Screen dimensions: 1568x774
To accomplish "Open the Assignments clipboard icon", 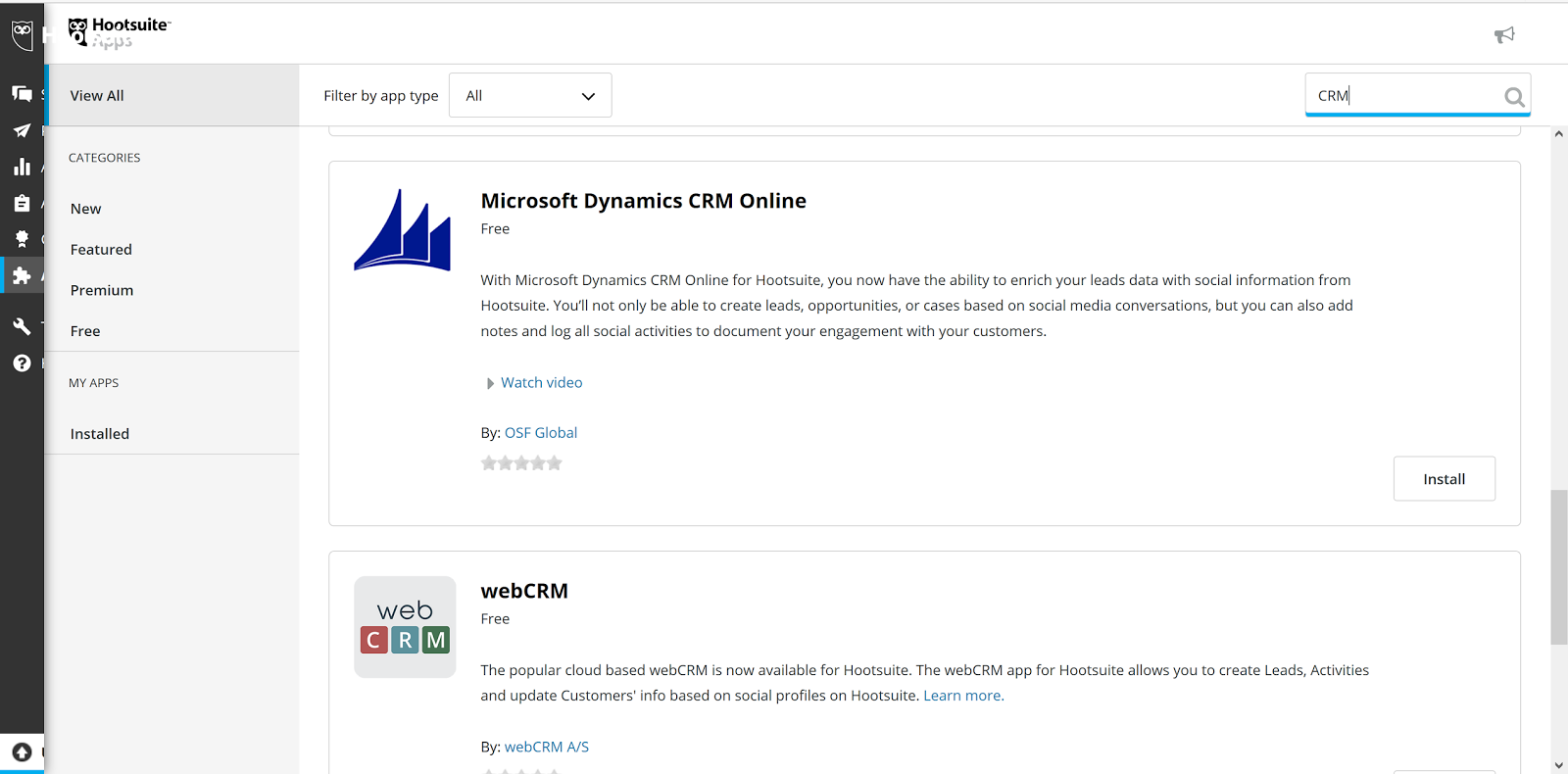I will 22,203.
